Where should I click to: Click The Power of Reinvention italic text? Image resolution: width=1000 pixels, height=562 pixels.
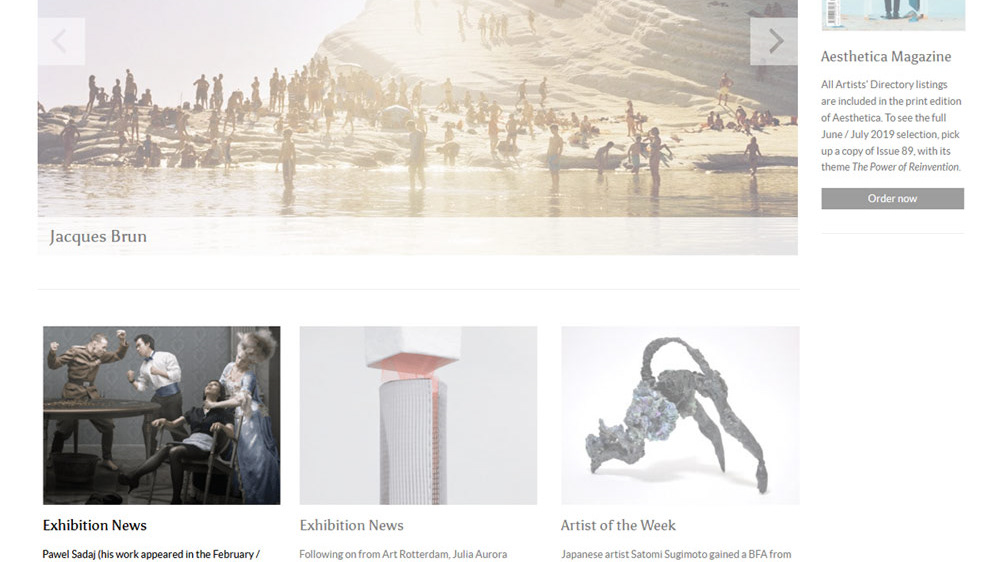(x=906, y=167)
